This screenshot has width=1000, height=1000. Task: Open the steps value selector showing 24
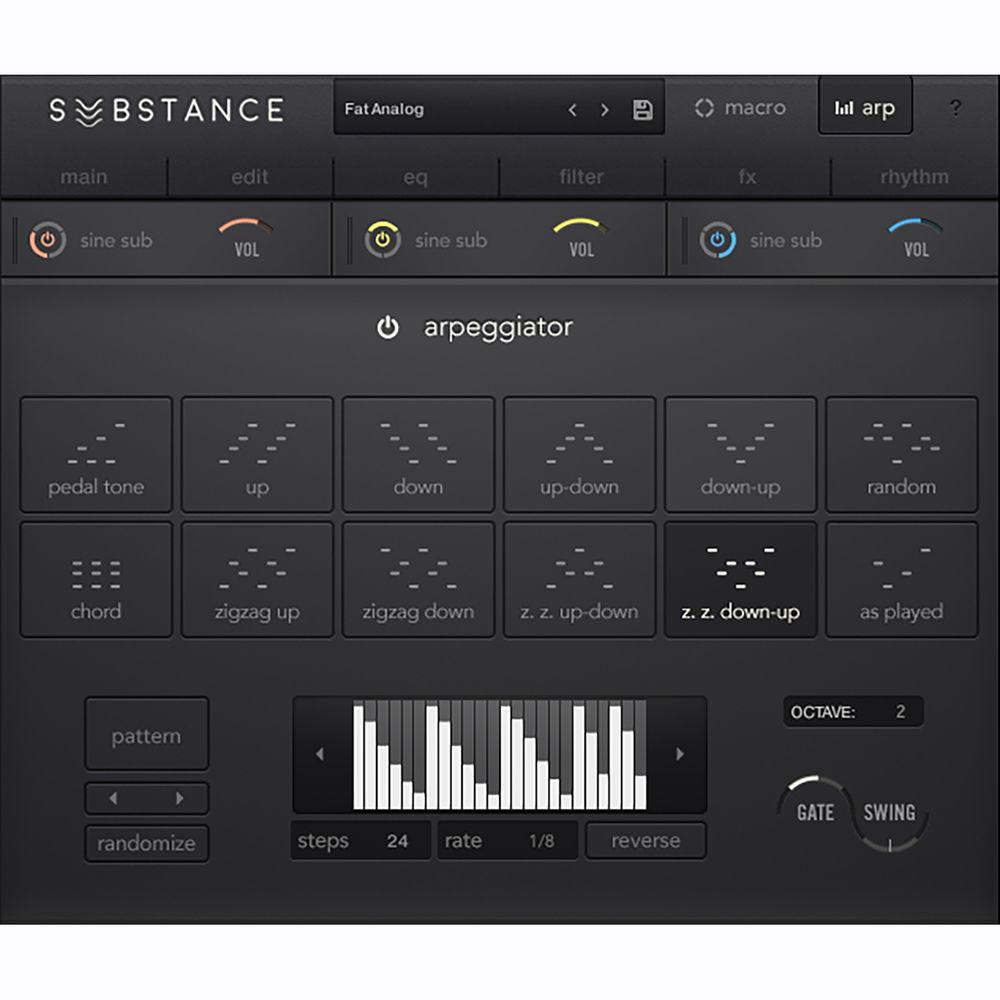[x=360, y=840]
